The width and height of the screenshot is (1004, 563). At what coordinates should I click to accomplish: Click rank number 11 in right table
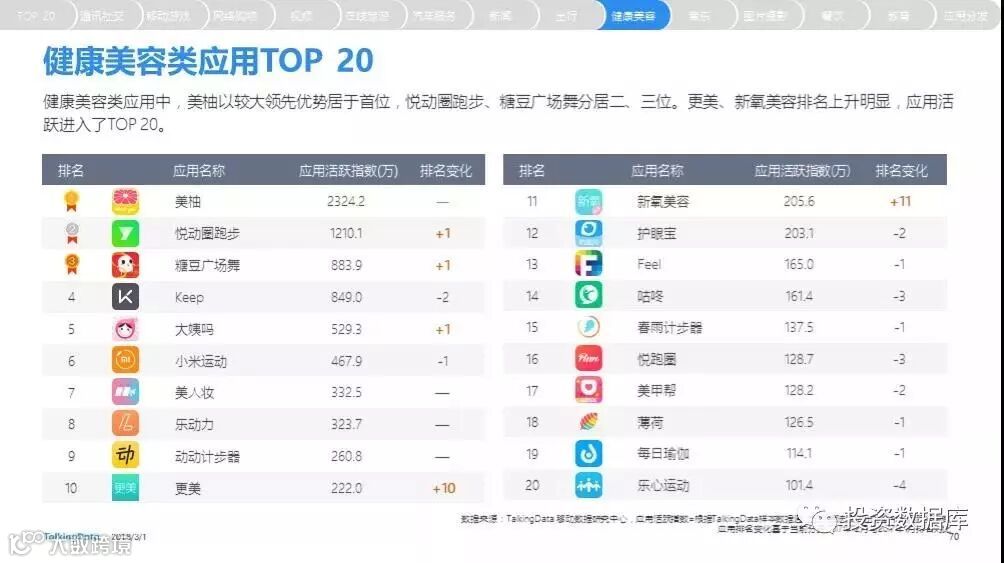click(x=531, y=201)
